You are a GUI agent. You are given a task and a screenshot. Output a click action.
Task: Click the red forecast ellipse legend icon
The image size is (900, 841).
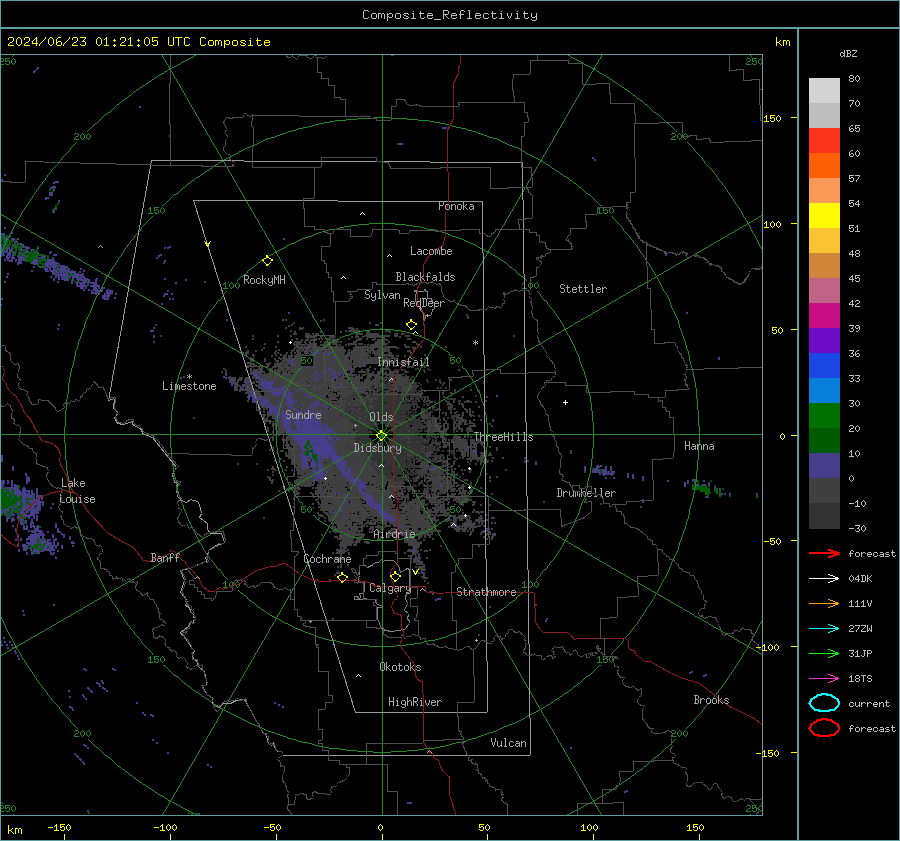point(824,728)
